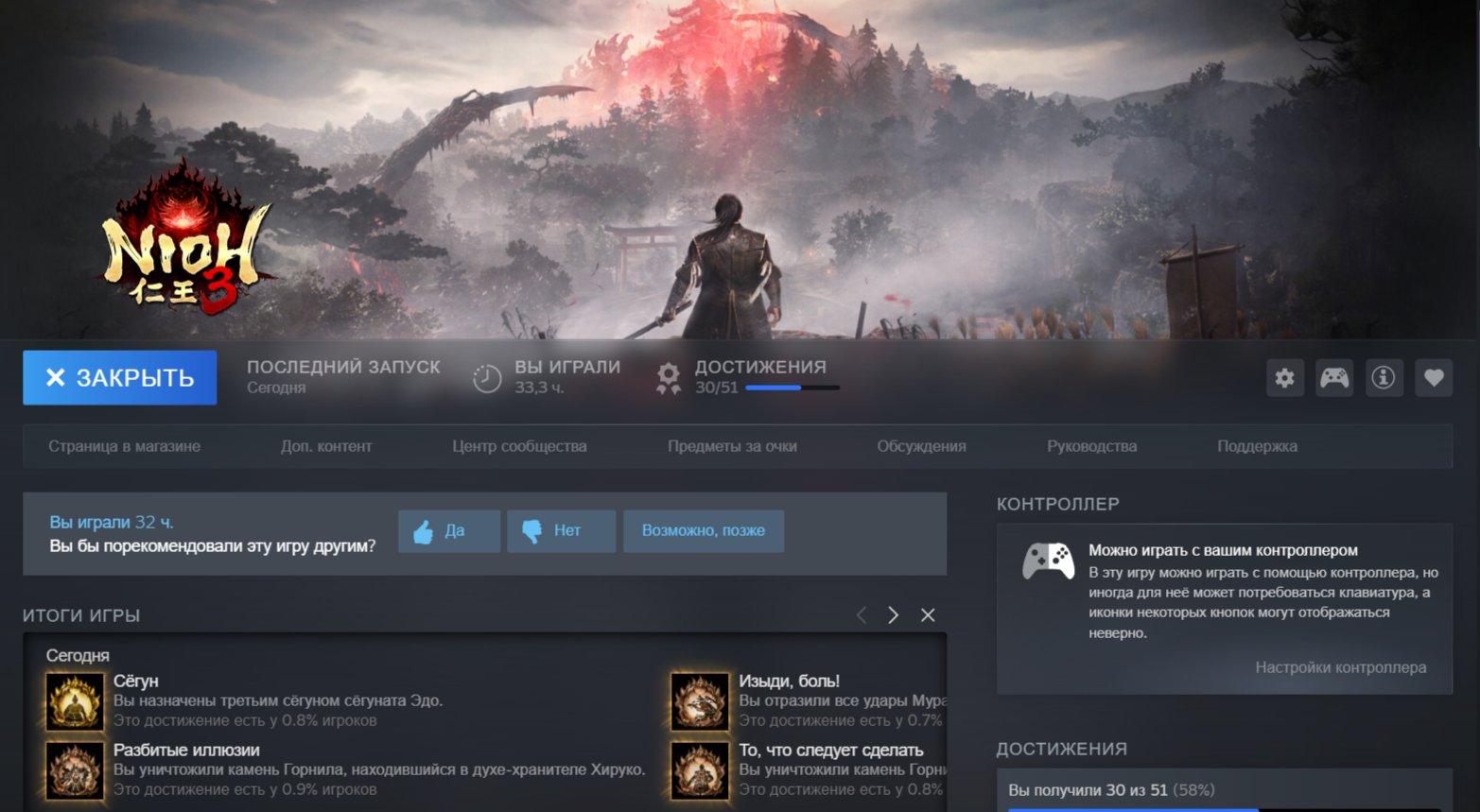
Task: Open Страница в магазине tab
Action: tap(124, 446)
